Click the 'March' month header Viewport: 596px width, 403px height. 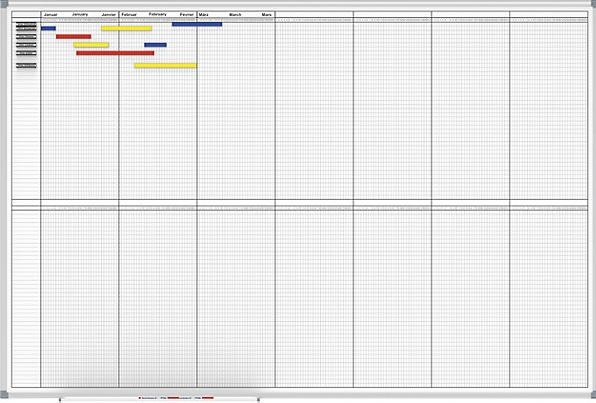[x=235, y=14]
